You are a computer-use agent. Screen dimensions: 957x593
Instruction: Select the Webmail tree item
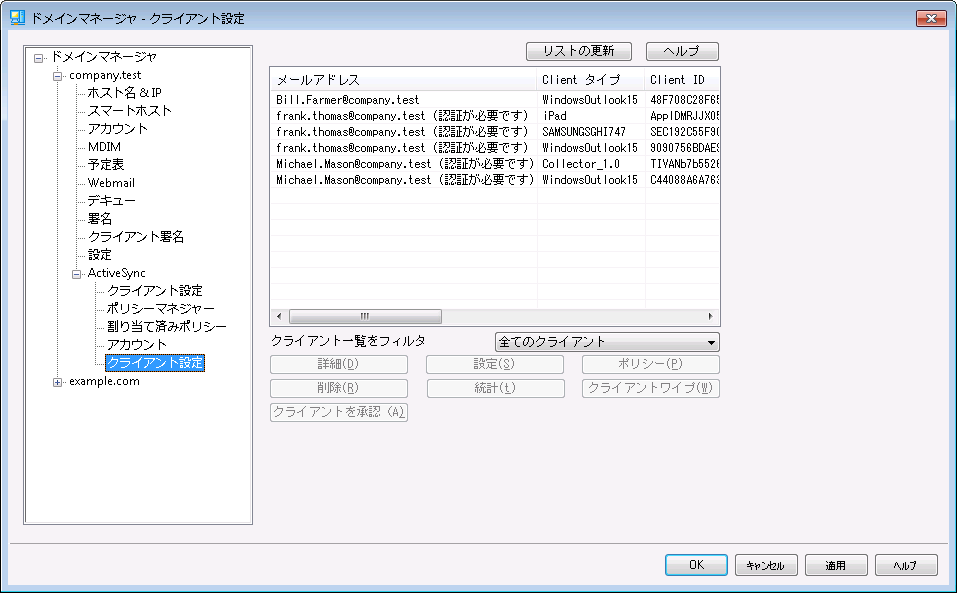(x=111, y=183)
